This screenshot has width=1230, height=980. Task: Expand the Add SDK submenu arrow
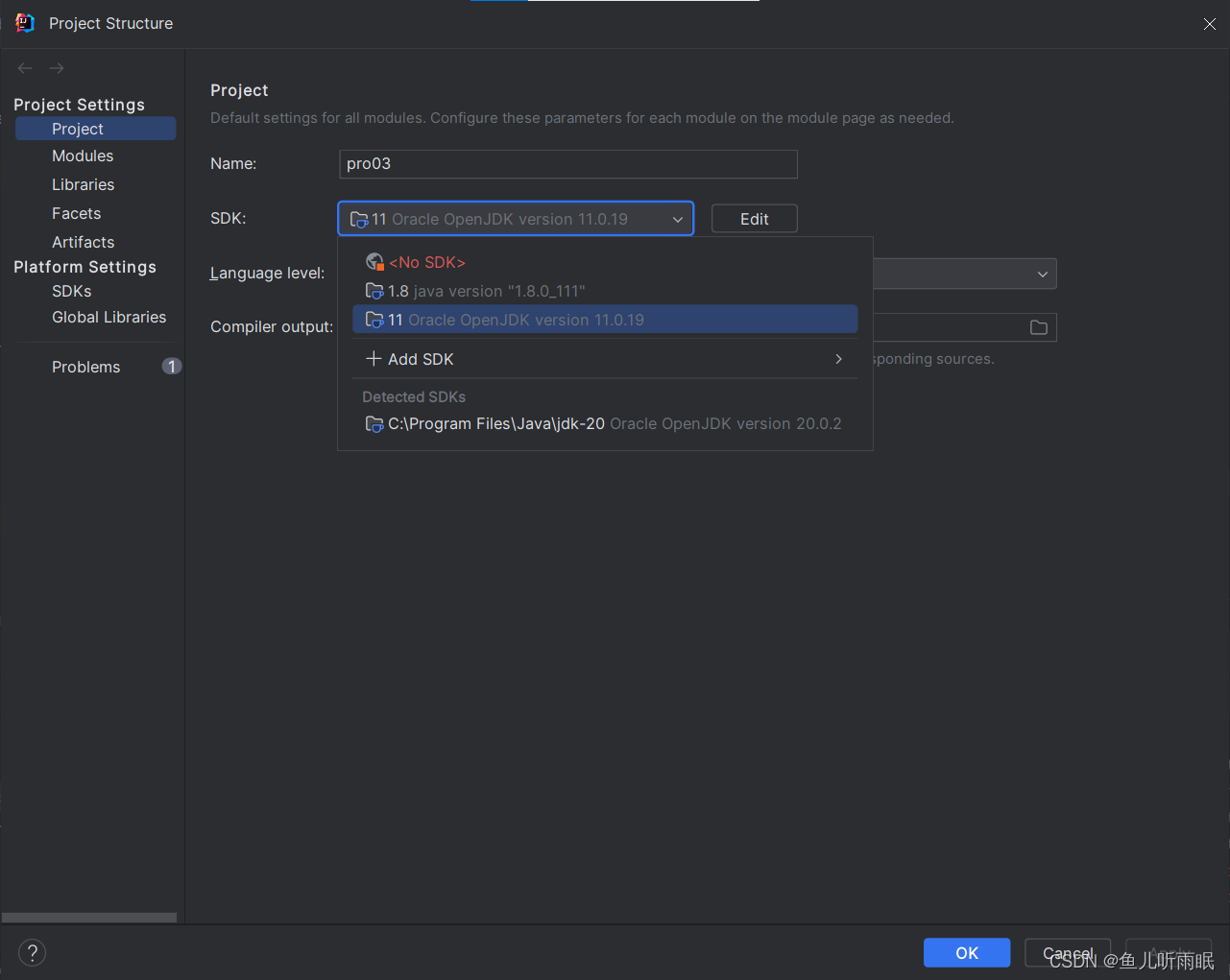point(837,358)
